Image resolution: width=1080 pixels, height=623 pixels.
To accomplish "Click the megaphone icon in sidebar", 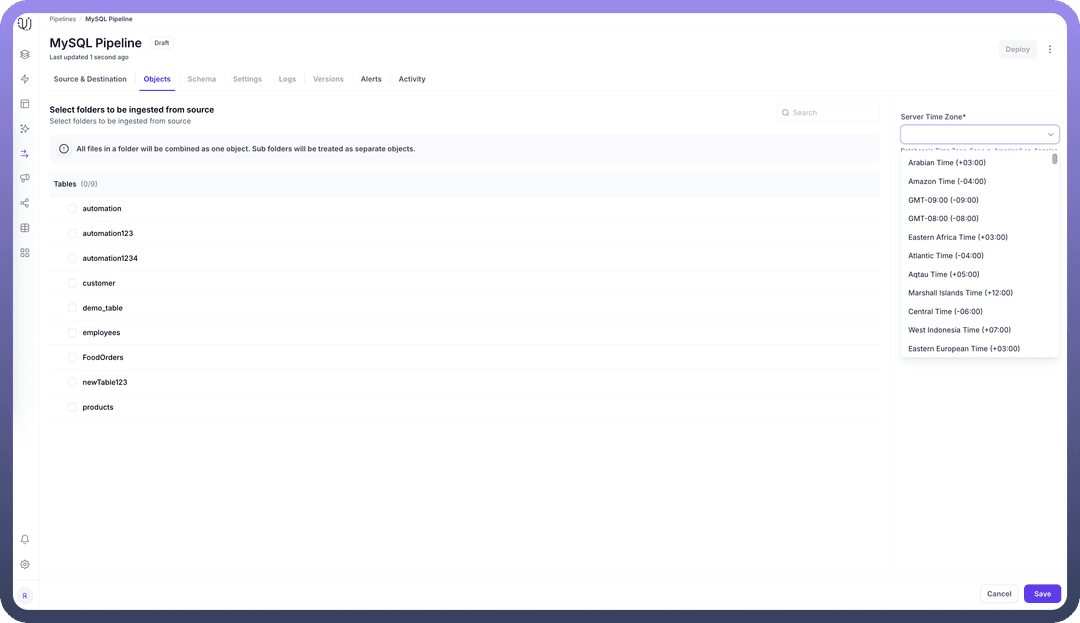I will click(x=25, y=178).
